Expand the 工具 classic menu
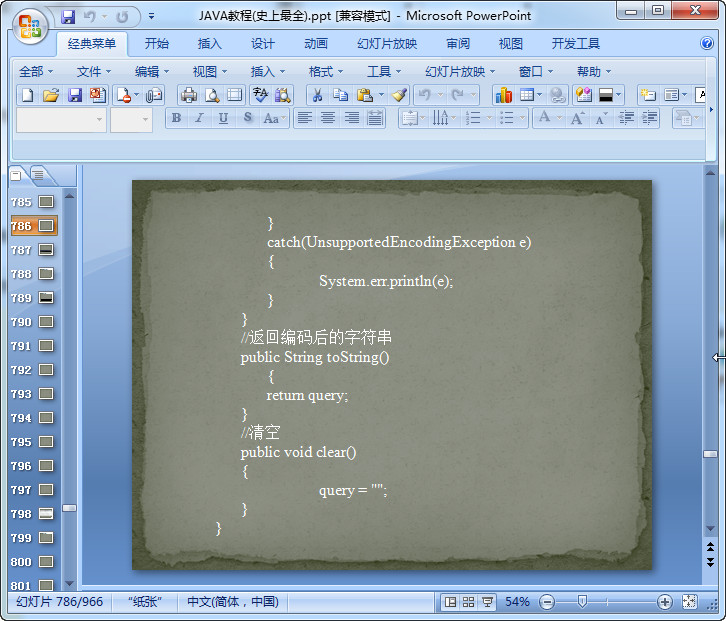Screen dimensions: 726x621 [383, 72]
